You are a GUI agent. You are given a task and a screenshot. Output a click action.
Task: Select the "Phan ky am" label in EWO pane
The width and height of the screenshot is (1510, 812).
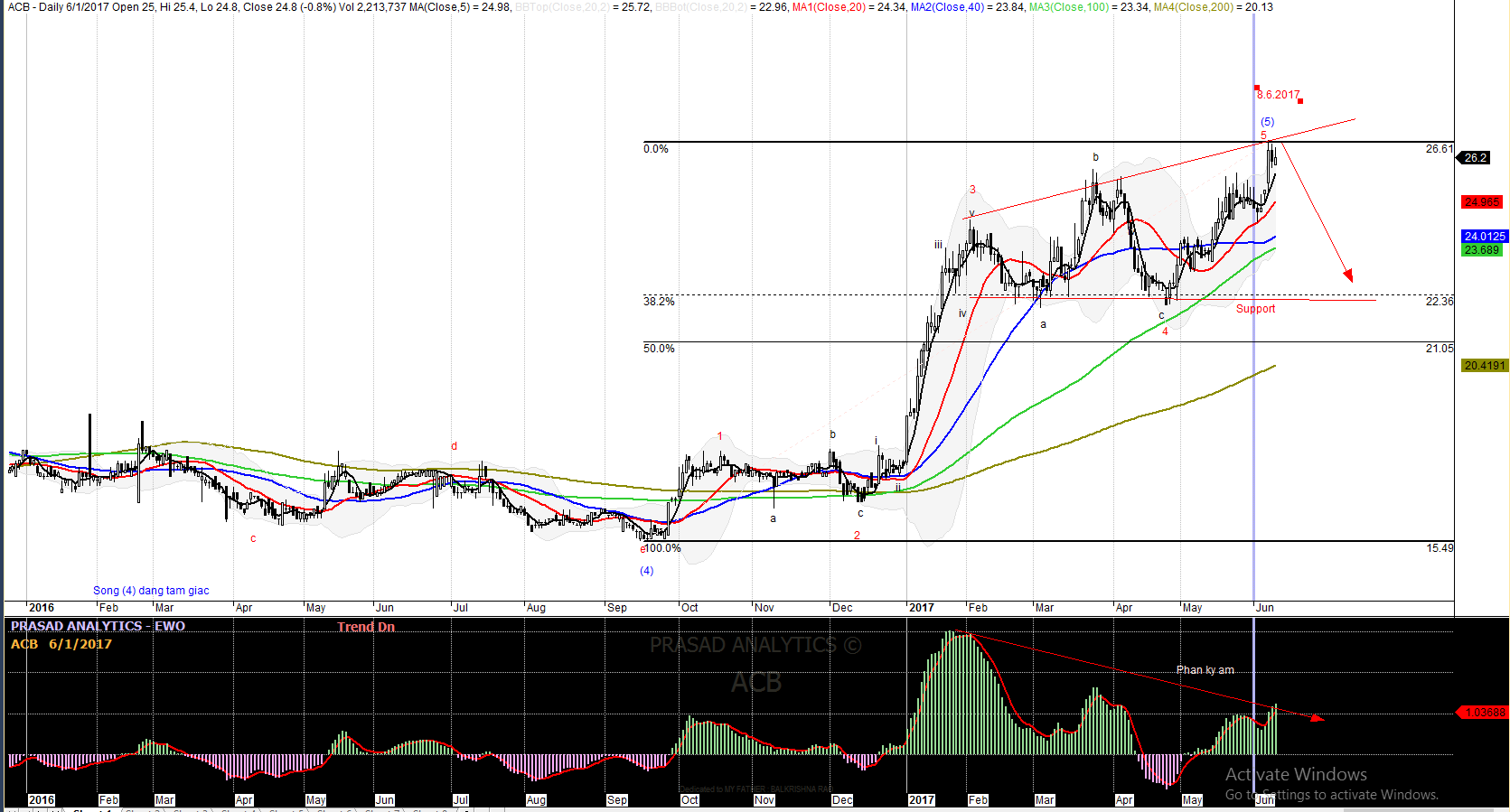coord(1205,670)
